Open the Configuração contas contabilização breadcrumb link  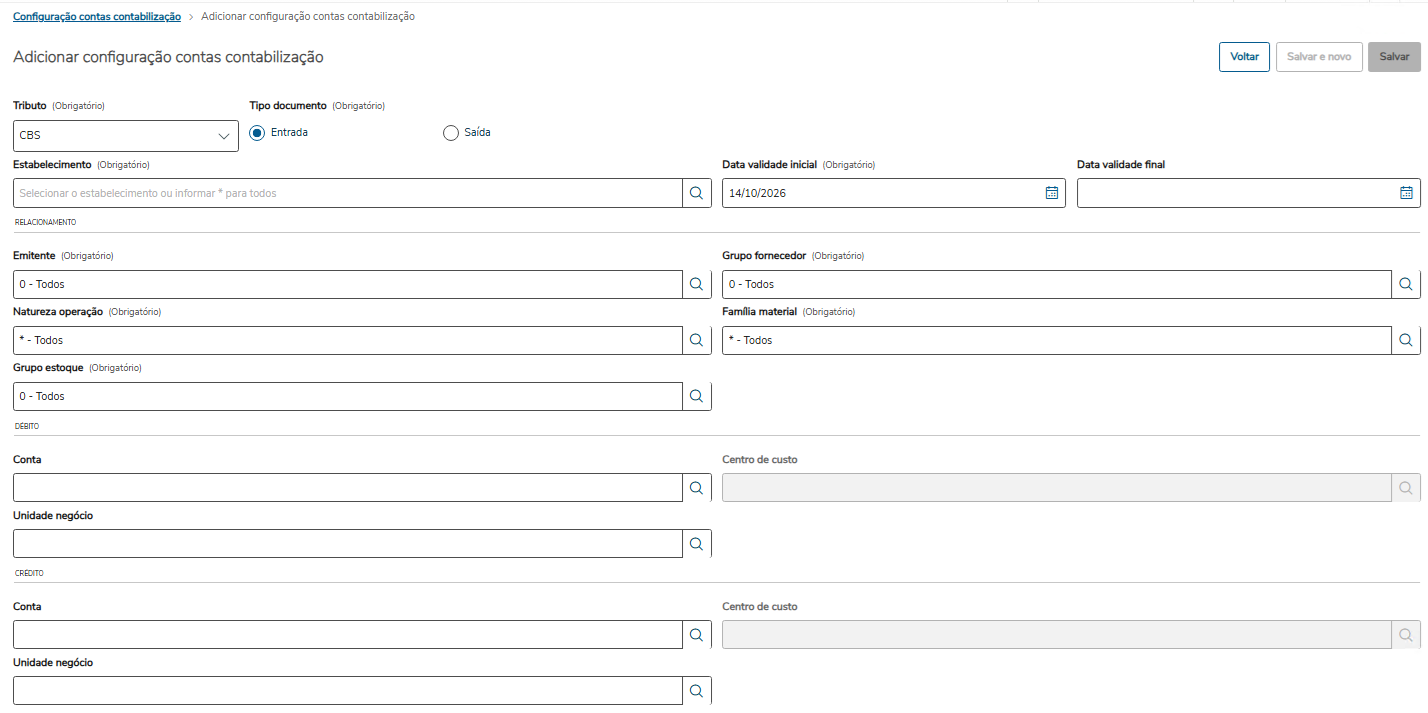tap(97, 17)
